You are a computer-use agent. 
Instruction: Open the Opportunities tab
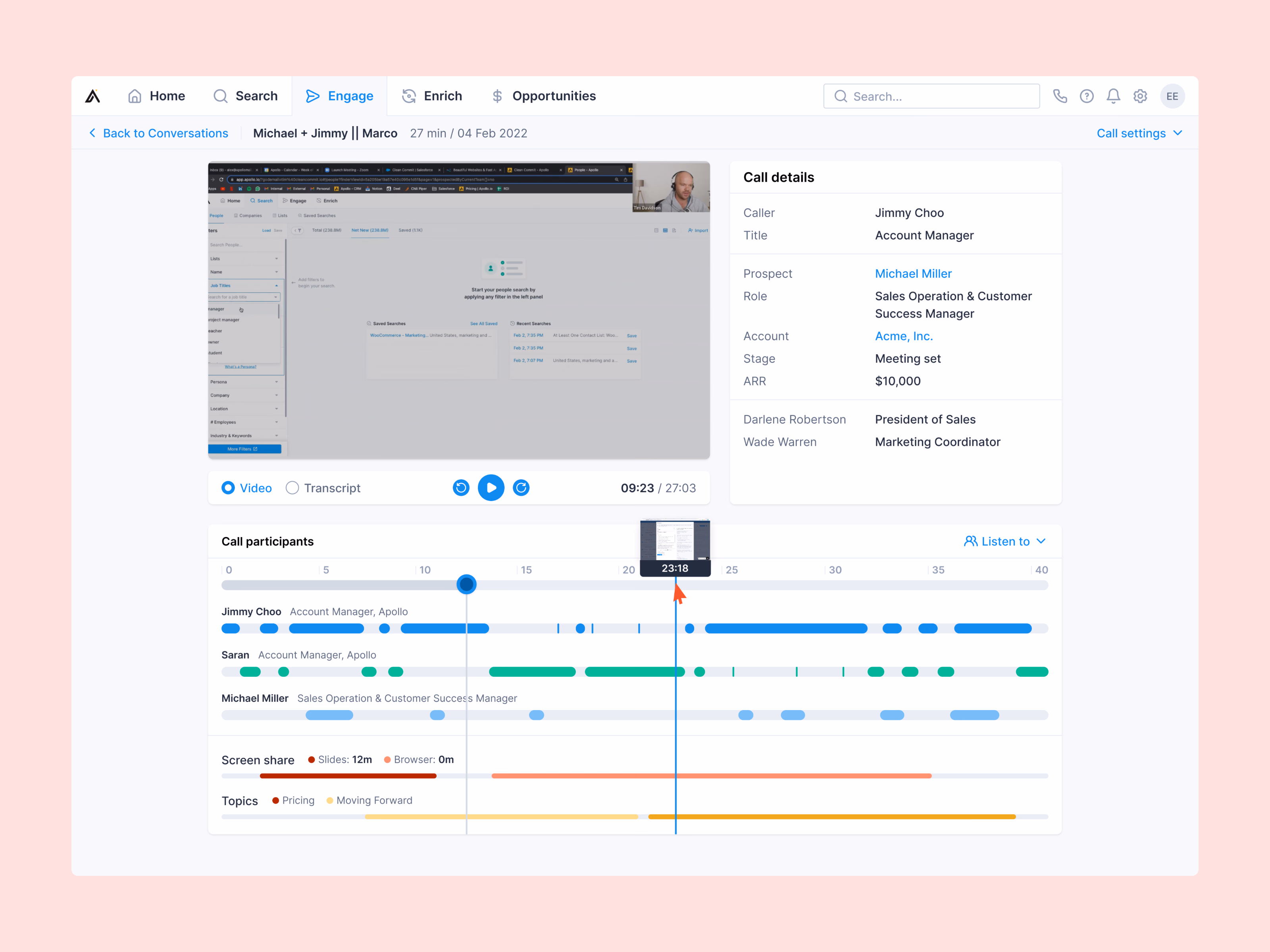pyautogui.click(x=544, y=96)
